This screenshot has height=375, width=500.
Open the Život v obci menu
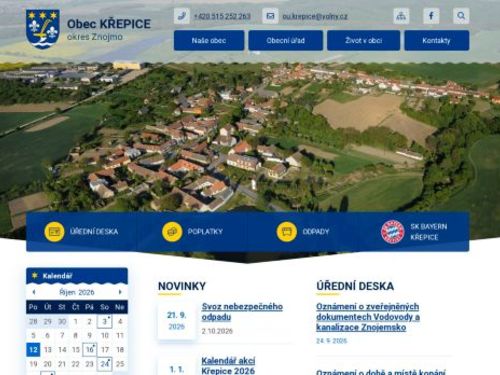tap(363, 40)
